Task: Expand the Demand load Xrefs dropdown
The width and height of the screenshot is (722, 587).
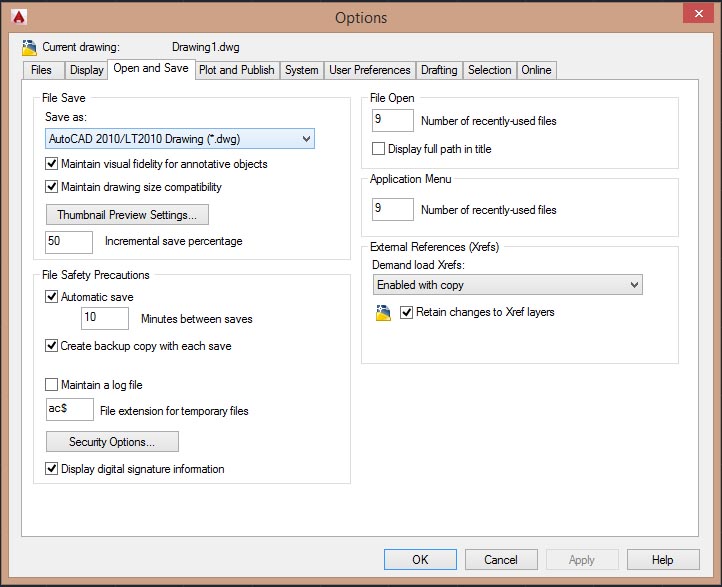Action: 507,285
